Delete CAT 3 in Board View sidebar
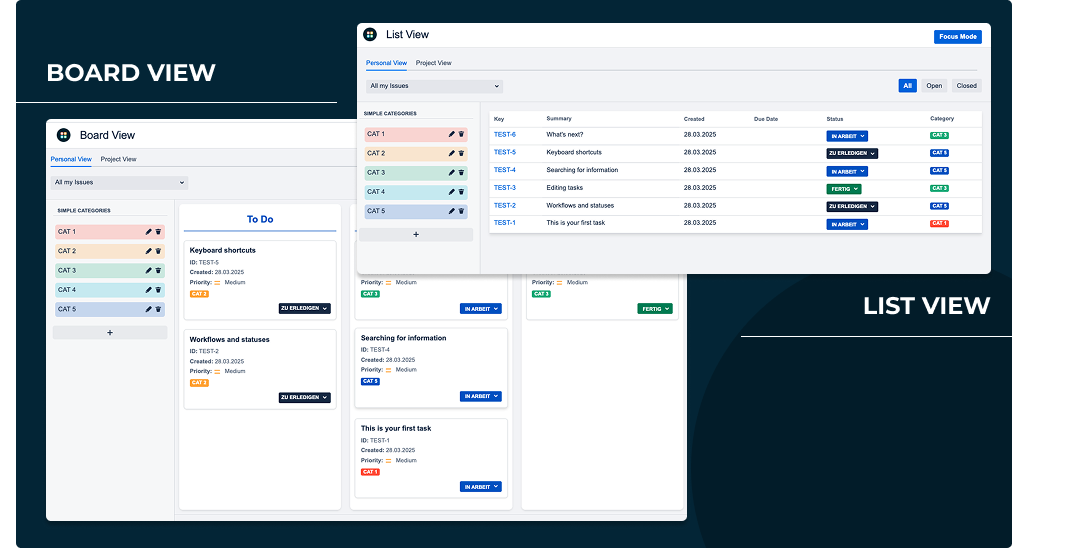1078x548 pixels. [158, 270]
